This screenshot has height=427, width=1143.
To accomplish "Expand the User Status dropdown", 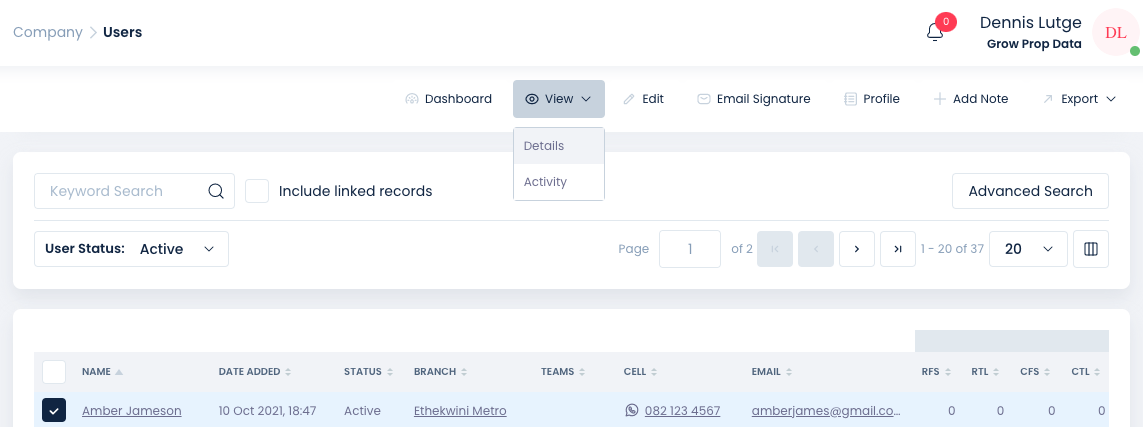I will click(x=131, y=249).
